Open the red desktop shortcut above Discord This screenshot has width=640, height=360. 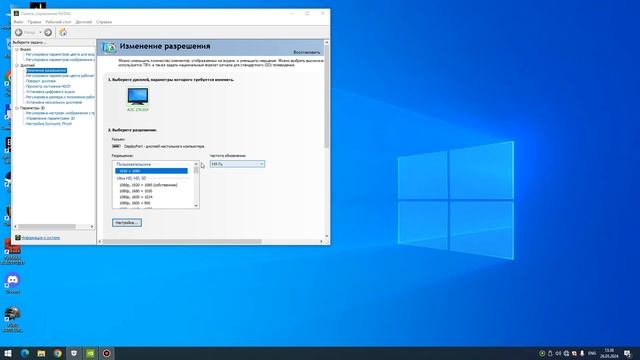[x=13, y=251]
